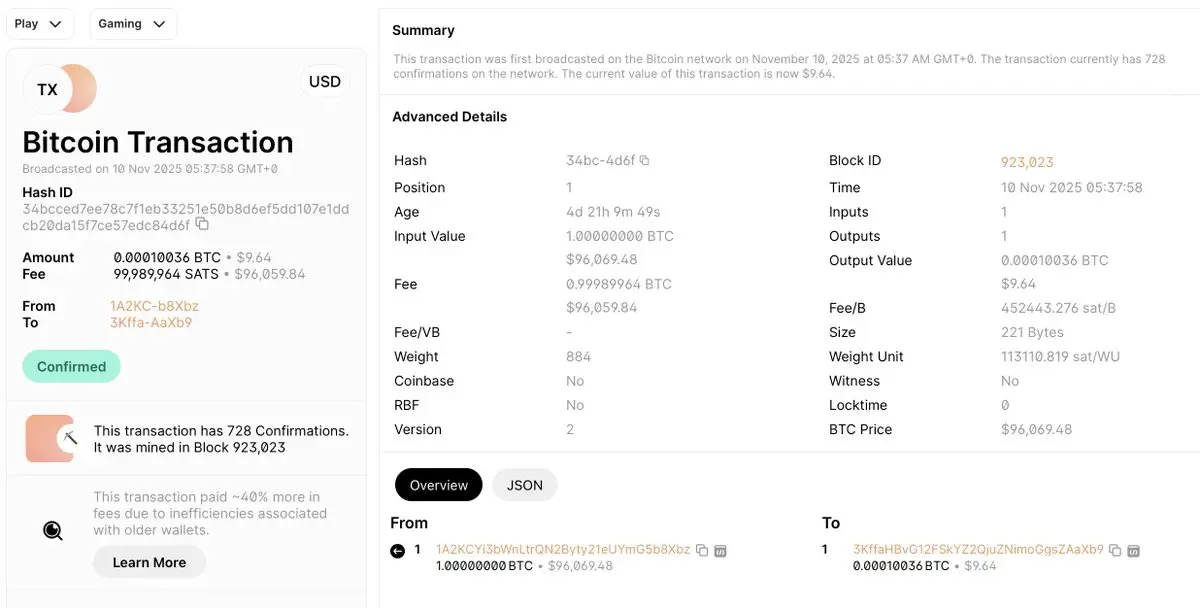Switch to the JSON tab

(525, 485)
